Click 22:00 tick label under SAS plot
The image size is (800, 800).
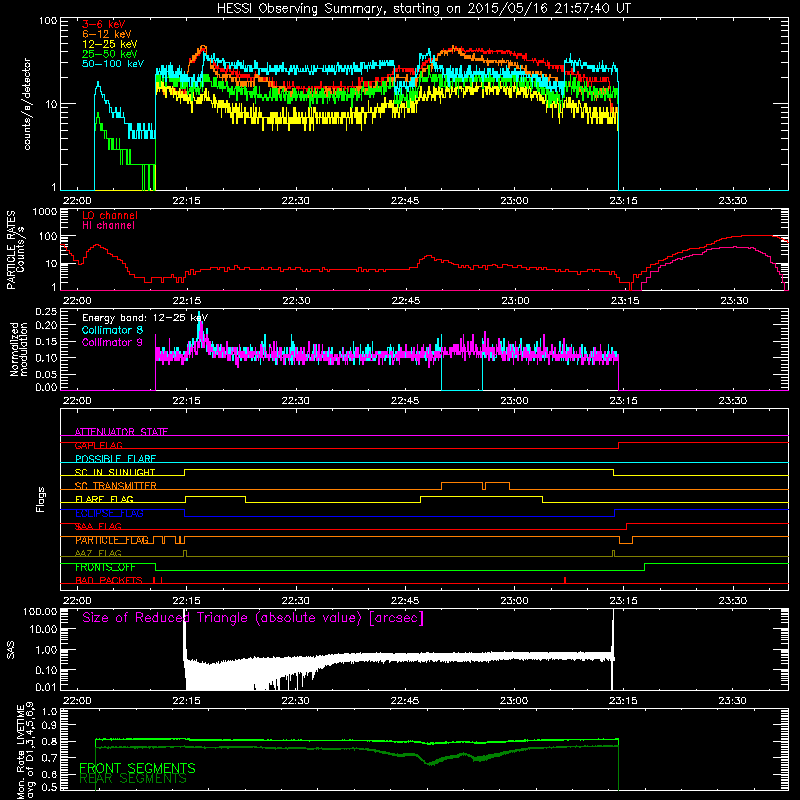[x=77, y=701]
